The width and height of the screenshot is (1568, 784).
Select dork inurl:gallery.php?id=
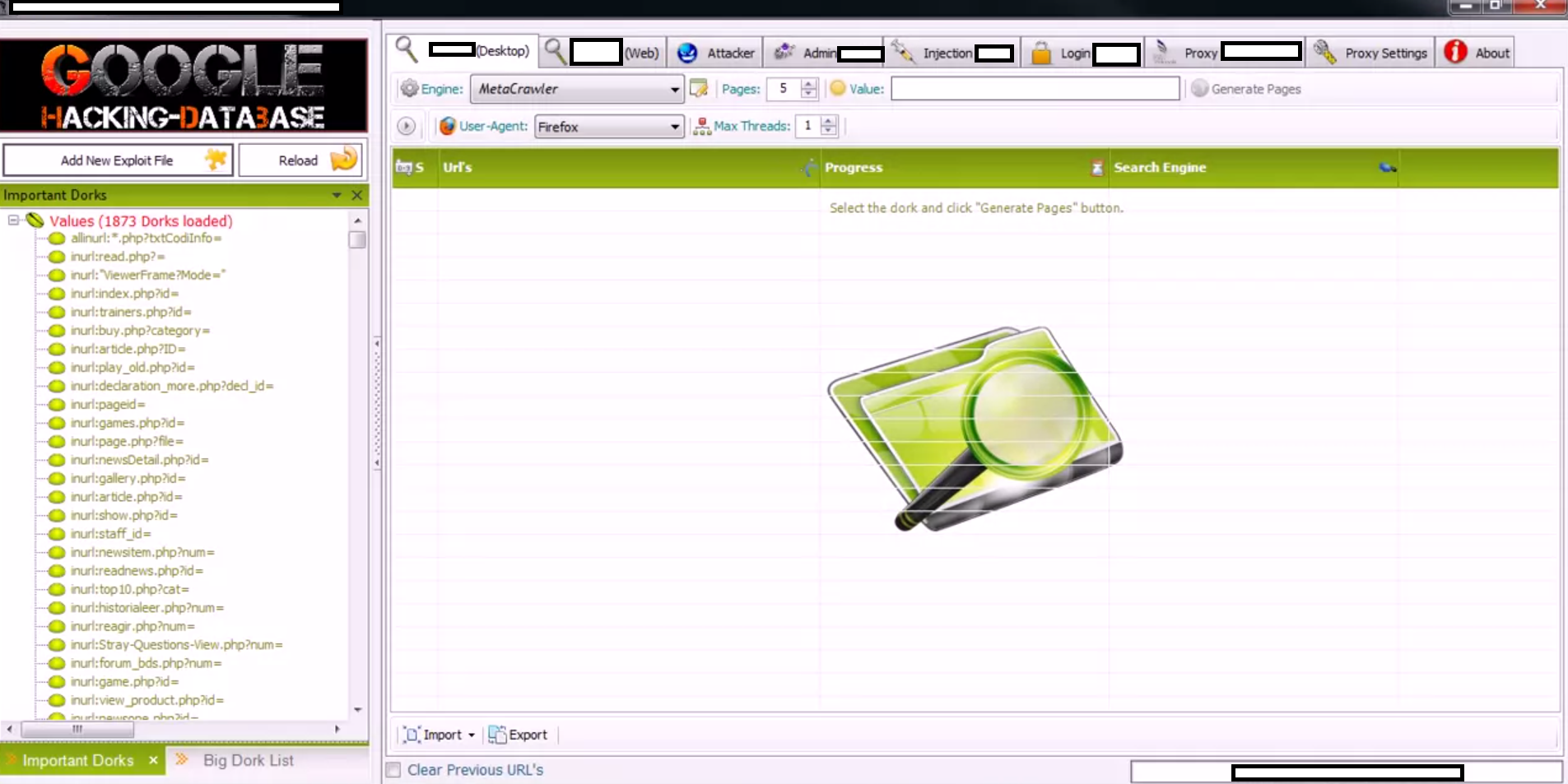point(128,479)
